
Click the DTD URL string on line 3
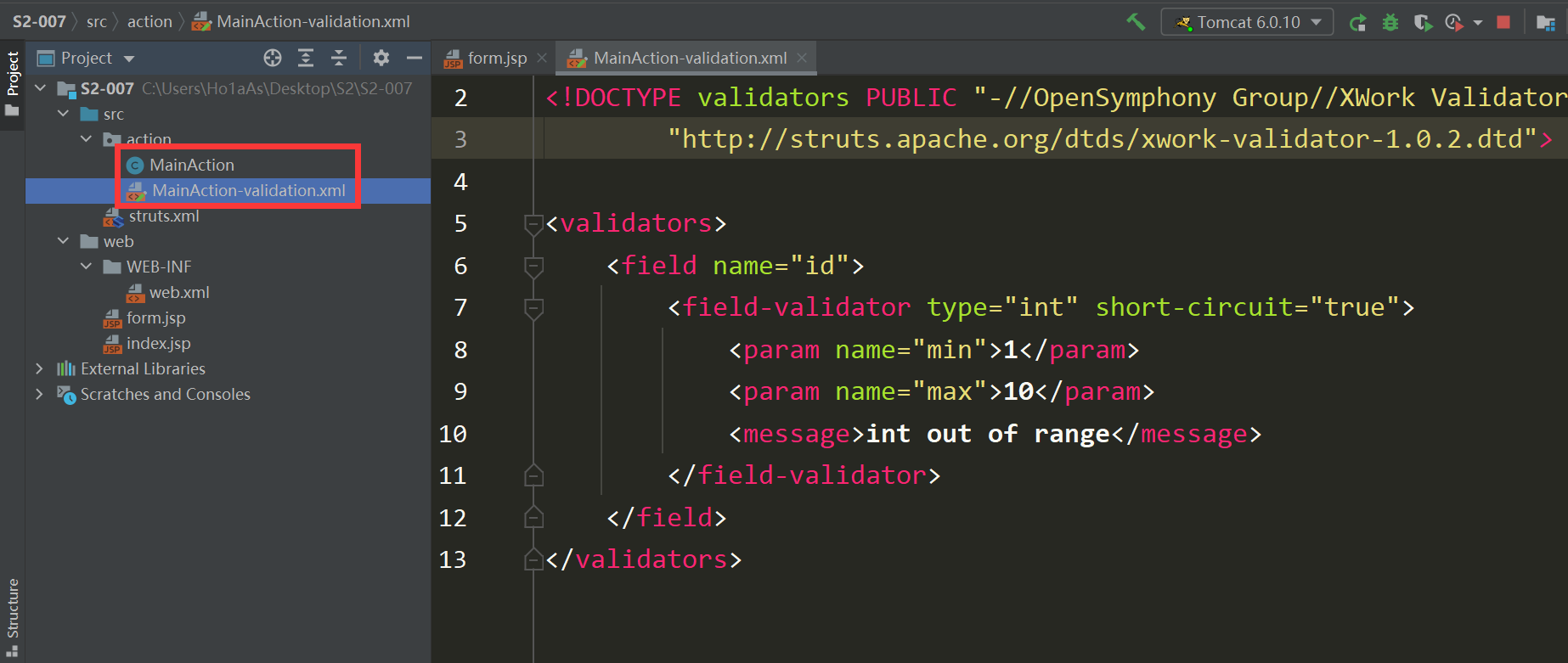pyautogui.click(x=1103, y=139)
